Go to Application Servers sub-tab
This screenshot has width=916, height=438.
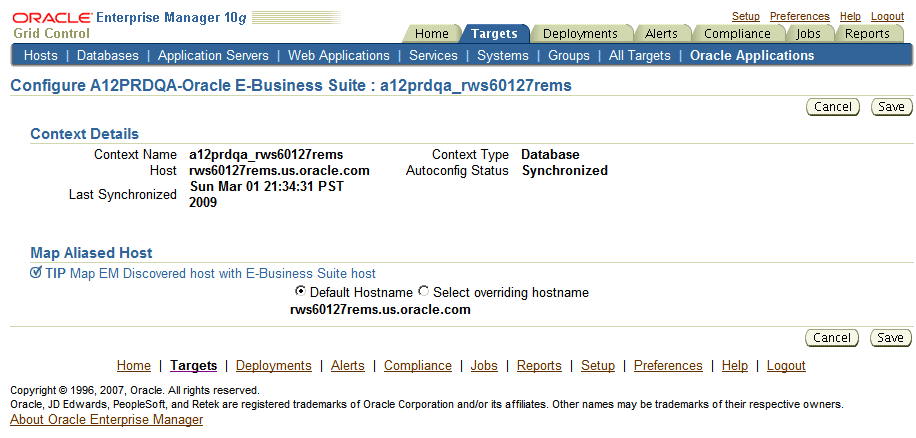(x=213, y=55)
